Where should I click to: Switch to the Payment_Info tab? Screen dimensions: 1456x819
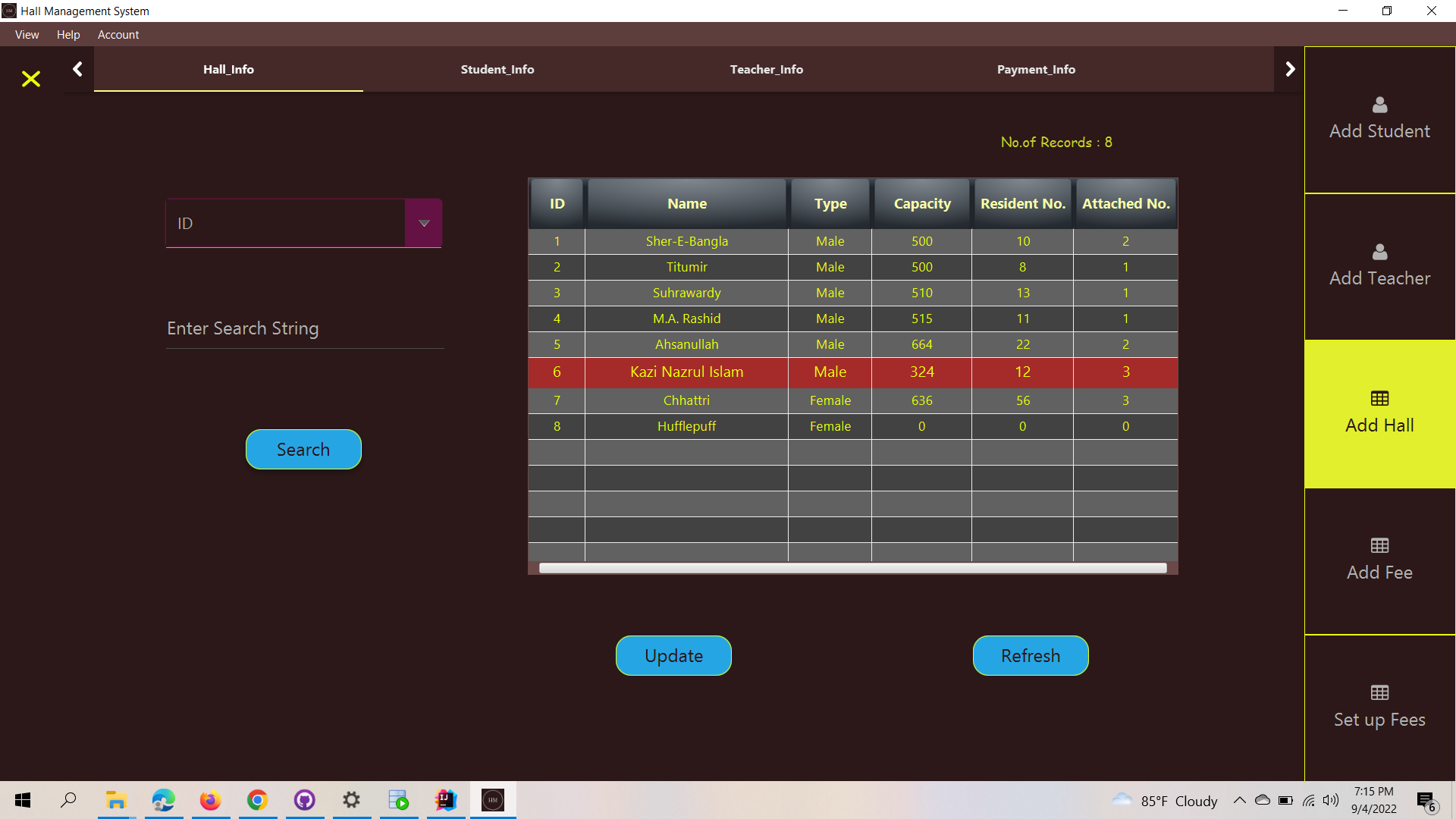point(1036,69)
